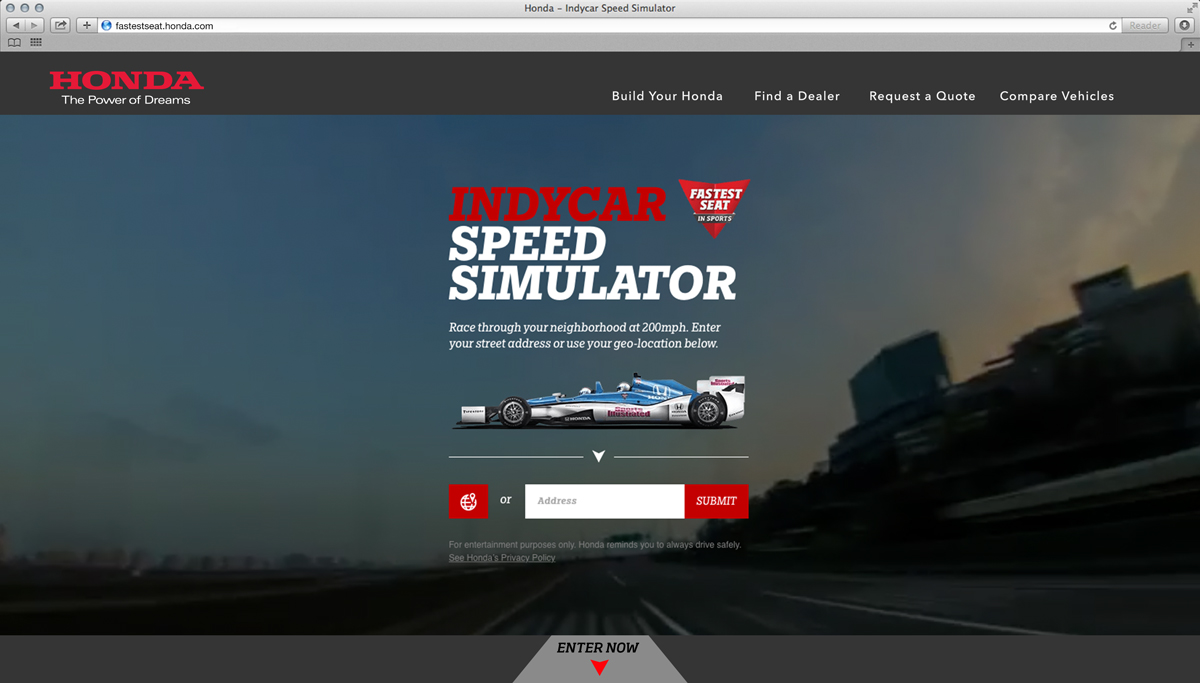1200x683 pixels.
Task: Reload the page
Action: click(1112, 26)
